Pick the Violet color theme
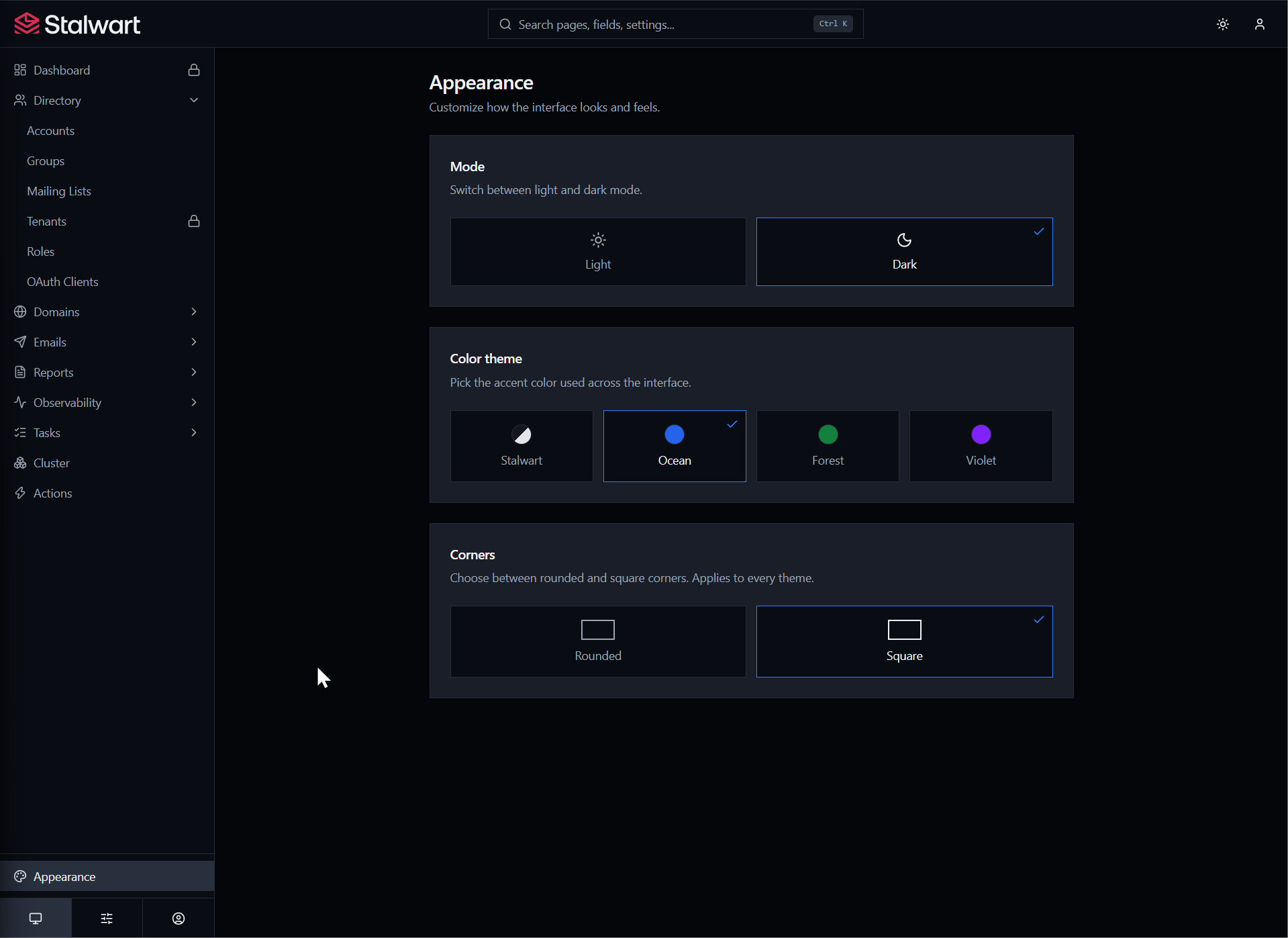Screen dimensions: 1288x938 [981, 446]
